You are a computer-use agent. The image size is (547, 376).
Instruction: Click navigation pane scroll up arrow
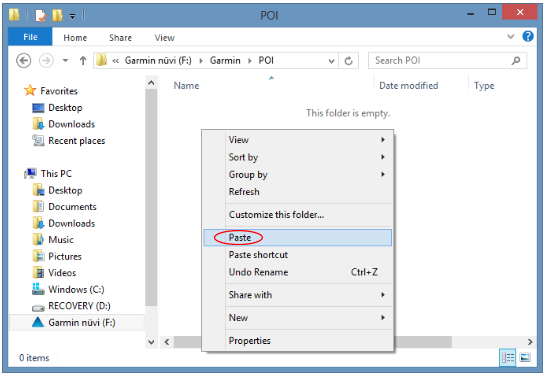(x=151, y=83)
